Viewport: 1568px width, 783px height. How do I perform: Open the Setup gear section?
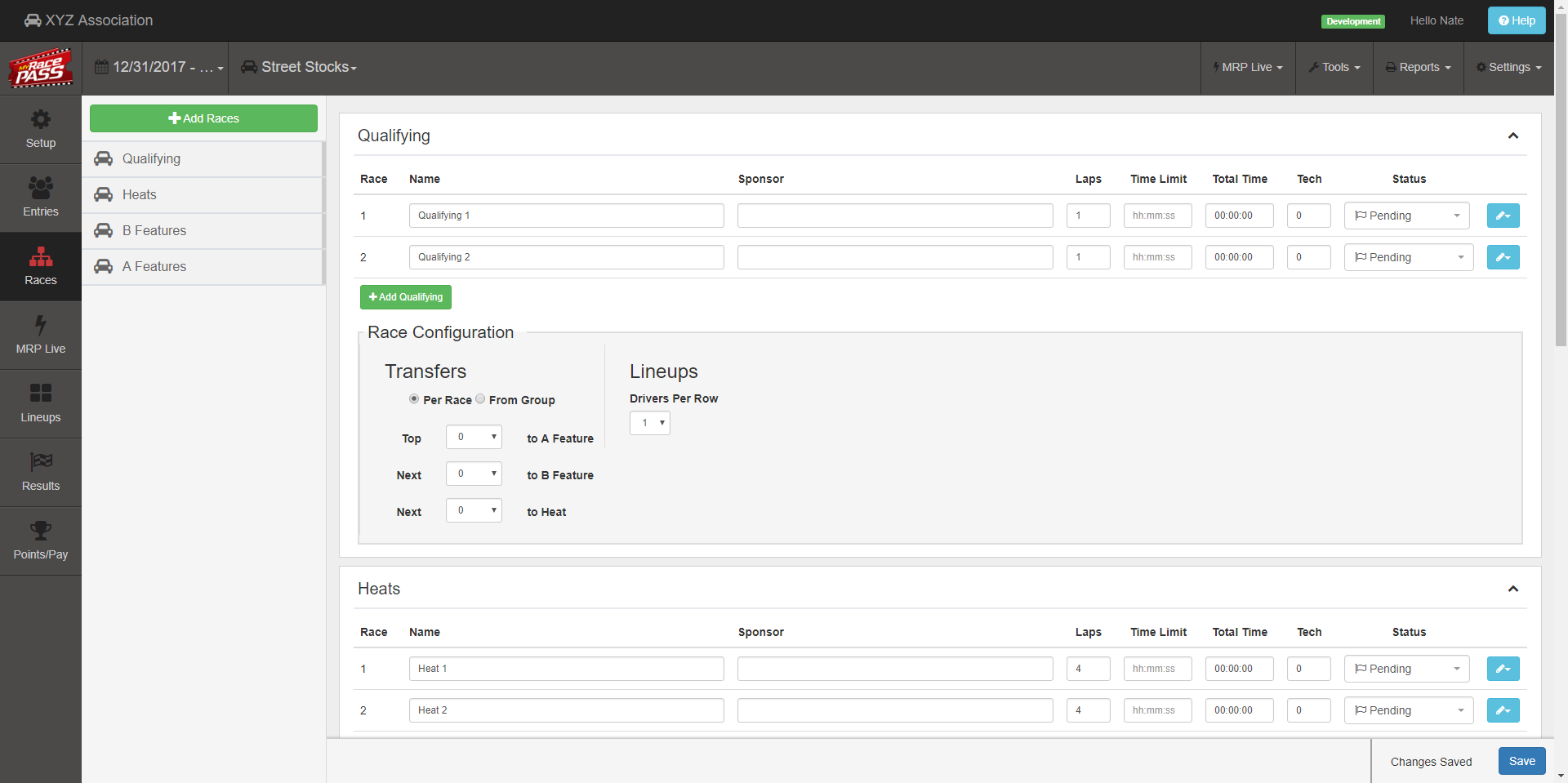pyautogui.click(x=41, y=130)
